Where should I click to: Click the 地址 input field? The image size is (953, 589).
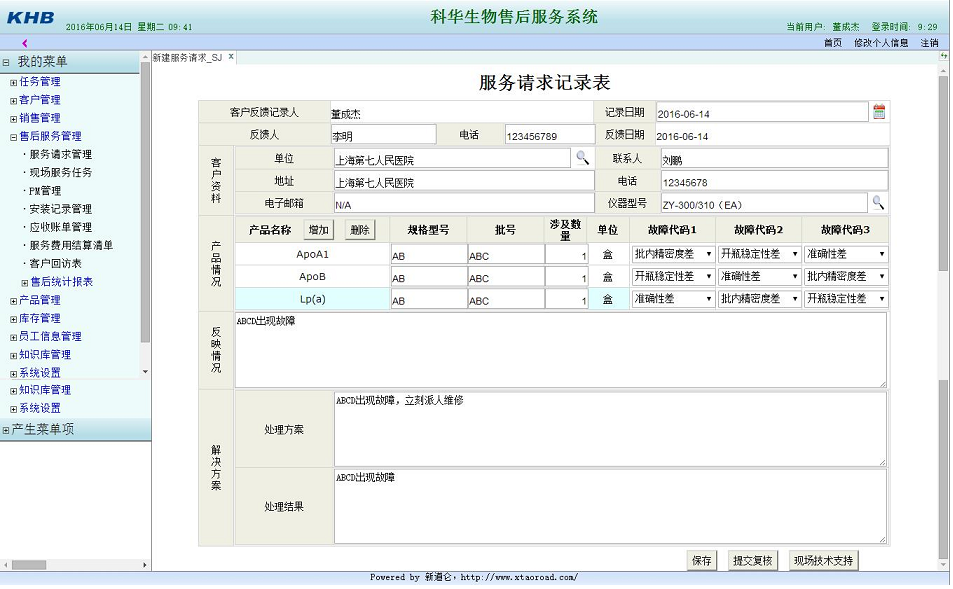tap(464, 181)
